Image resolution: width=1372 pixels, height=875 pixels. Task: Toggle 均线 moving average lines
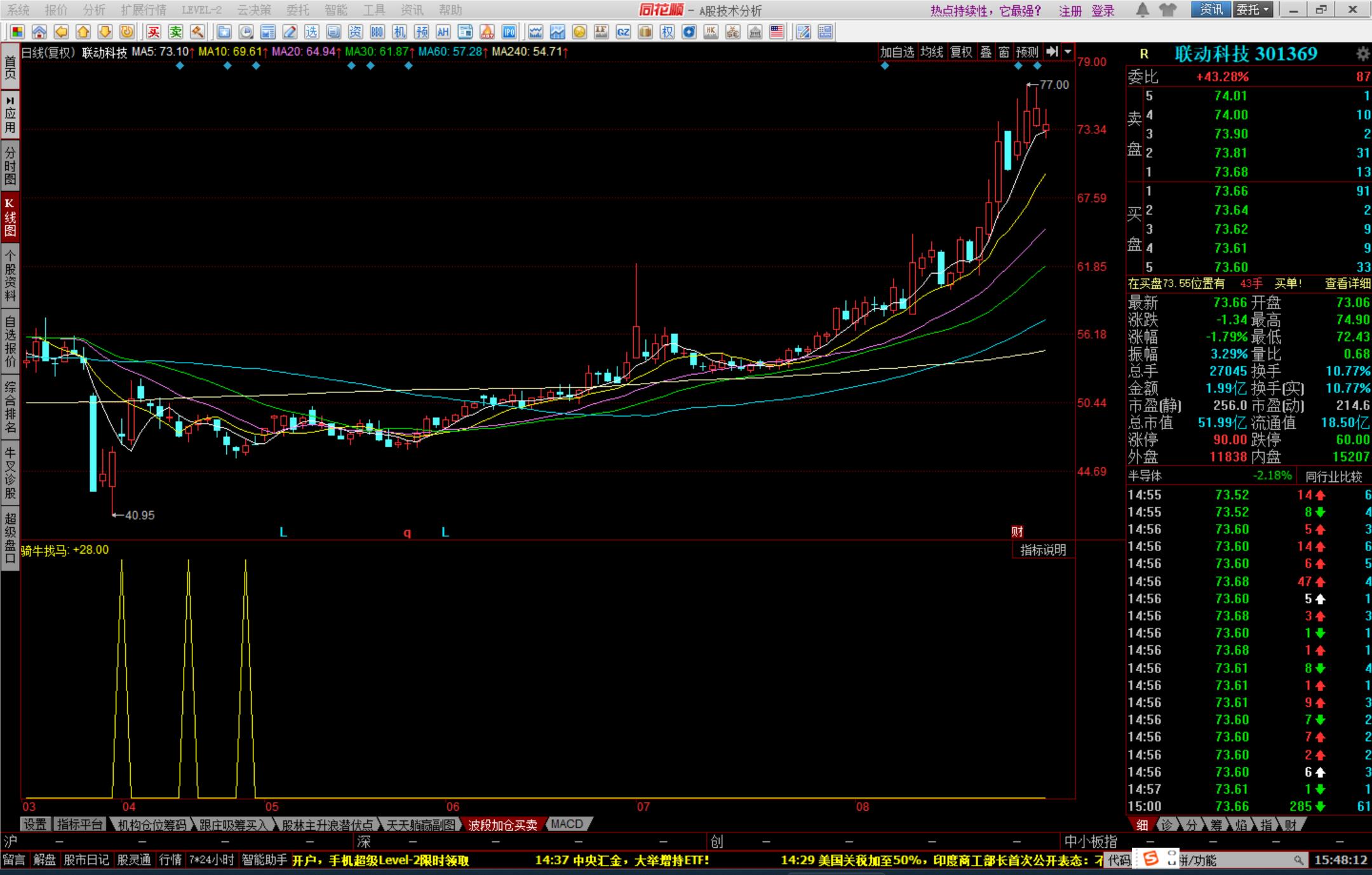click(x=932, y=52)
